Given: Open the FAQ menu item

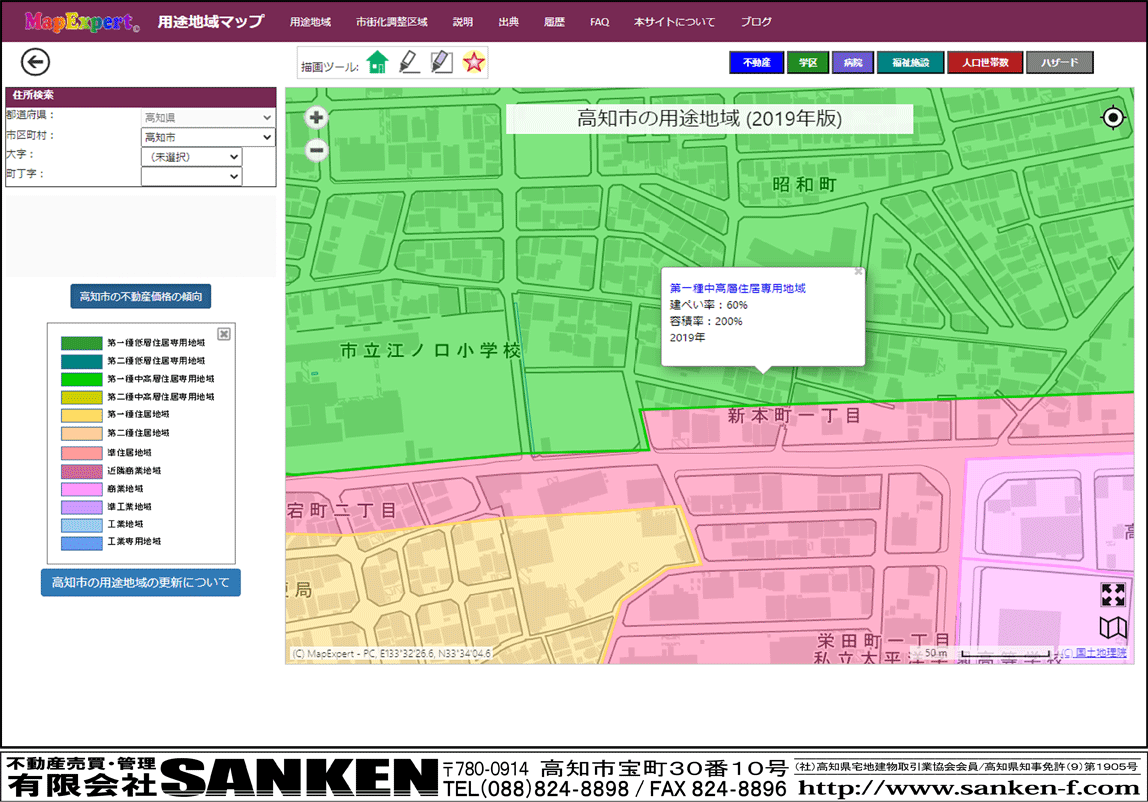Looking at the screenshot, I should [599, 21].
